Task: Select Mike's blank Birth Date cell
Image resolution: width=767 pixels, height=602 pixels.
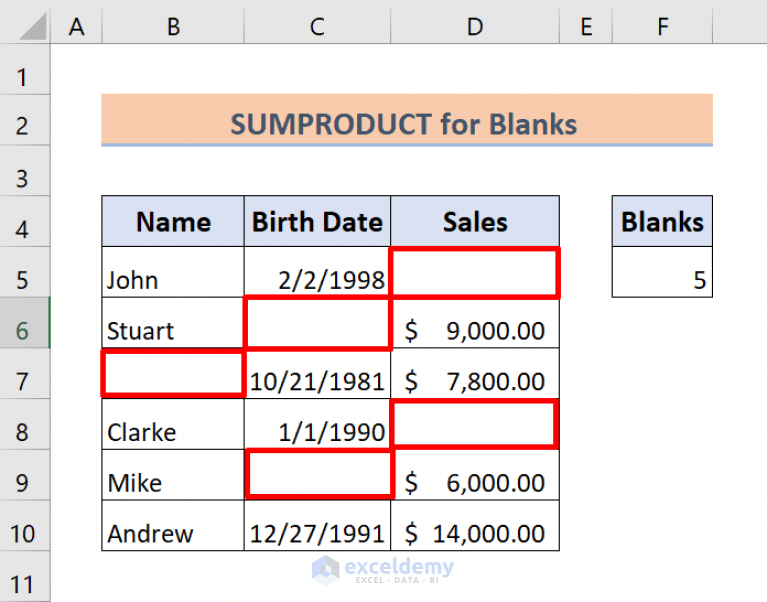Action: [318, 475]
